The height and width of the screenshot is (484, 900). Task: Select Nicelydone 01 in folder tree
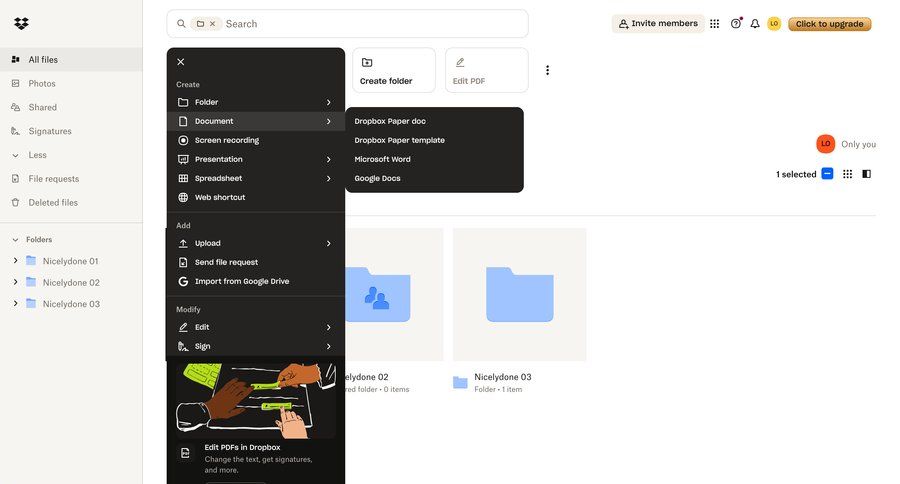pyautogui.click(x=71, y=261)
